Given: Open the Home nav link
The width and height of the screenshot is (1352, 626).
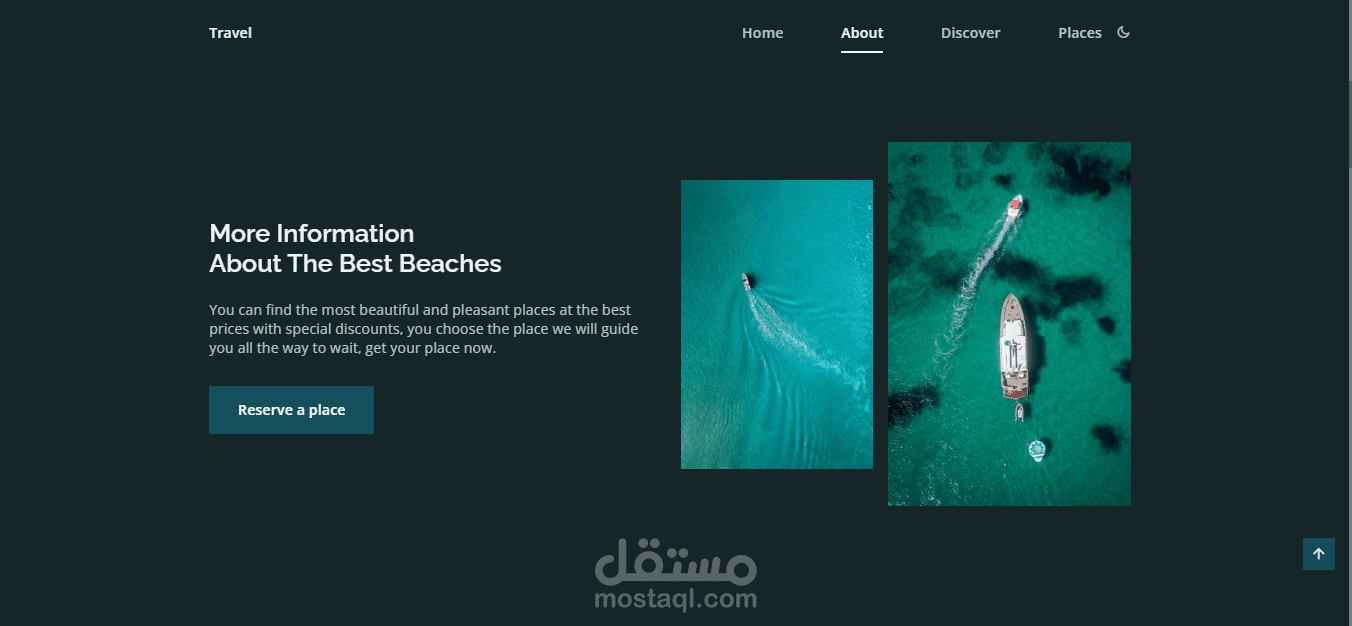Looking at the screenshot, I should point(762,33).
